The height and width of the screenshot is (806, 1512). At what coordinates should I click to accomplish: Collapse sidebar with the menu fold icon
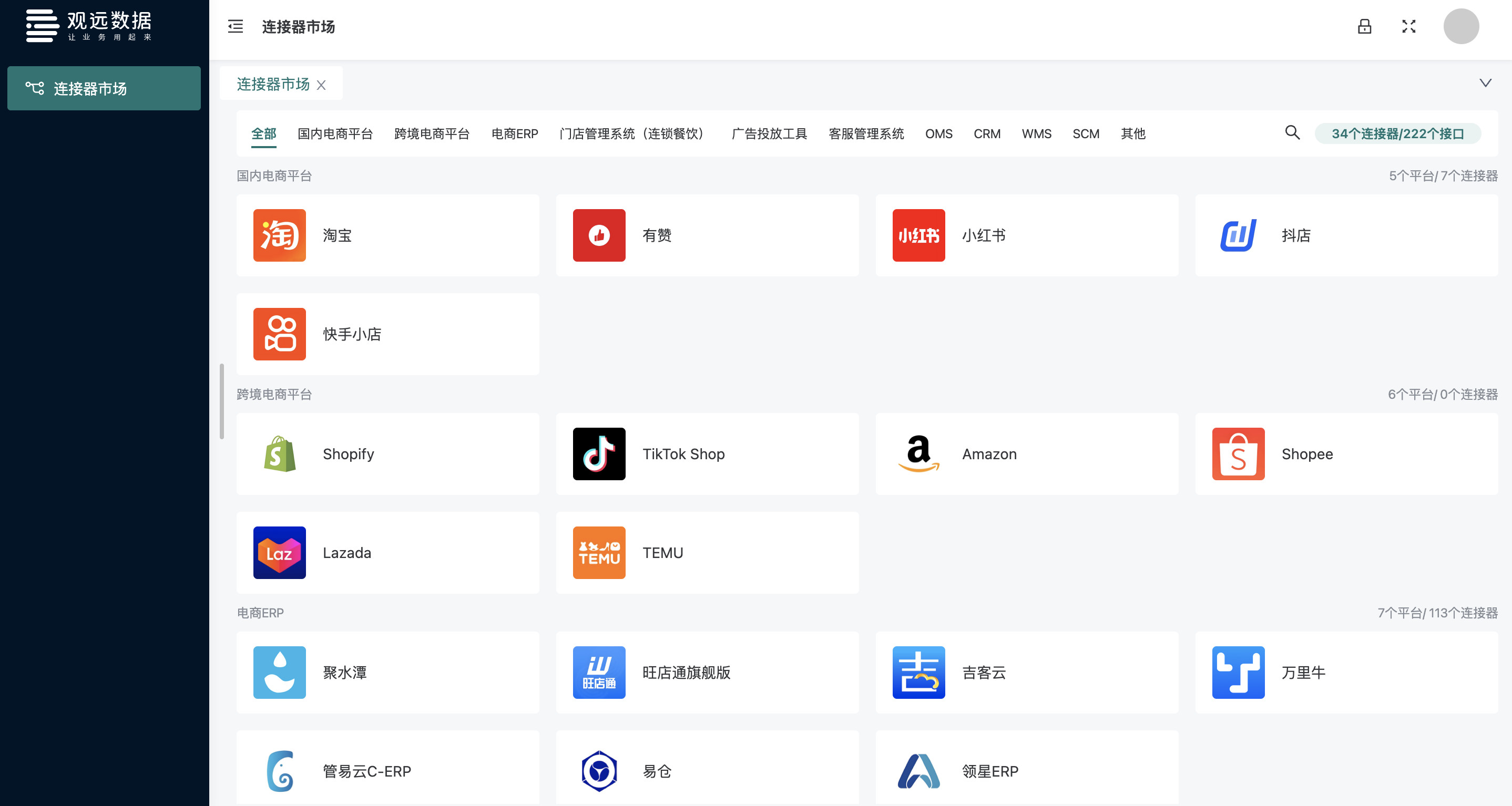point(236,26)
